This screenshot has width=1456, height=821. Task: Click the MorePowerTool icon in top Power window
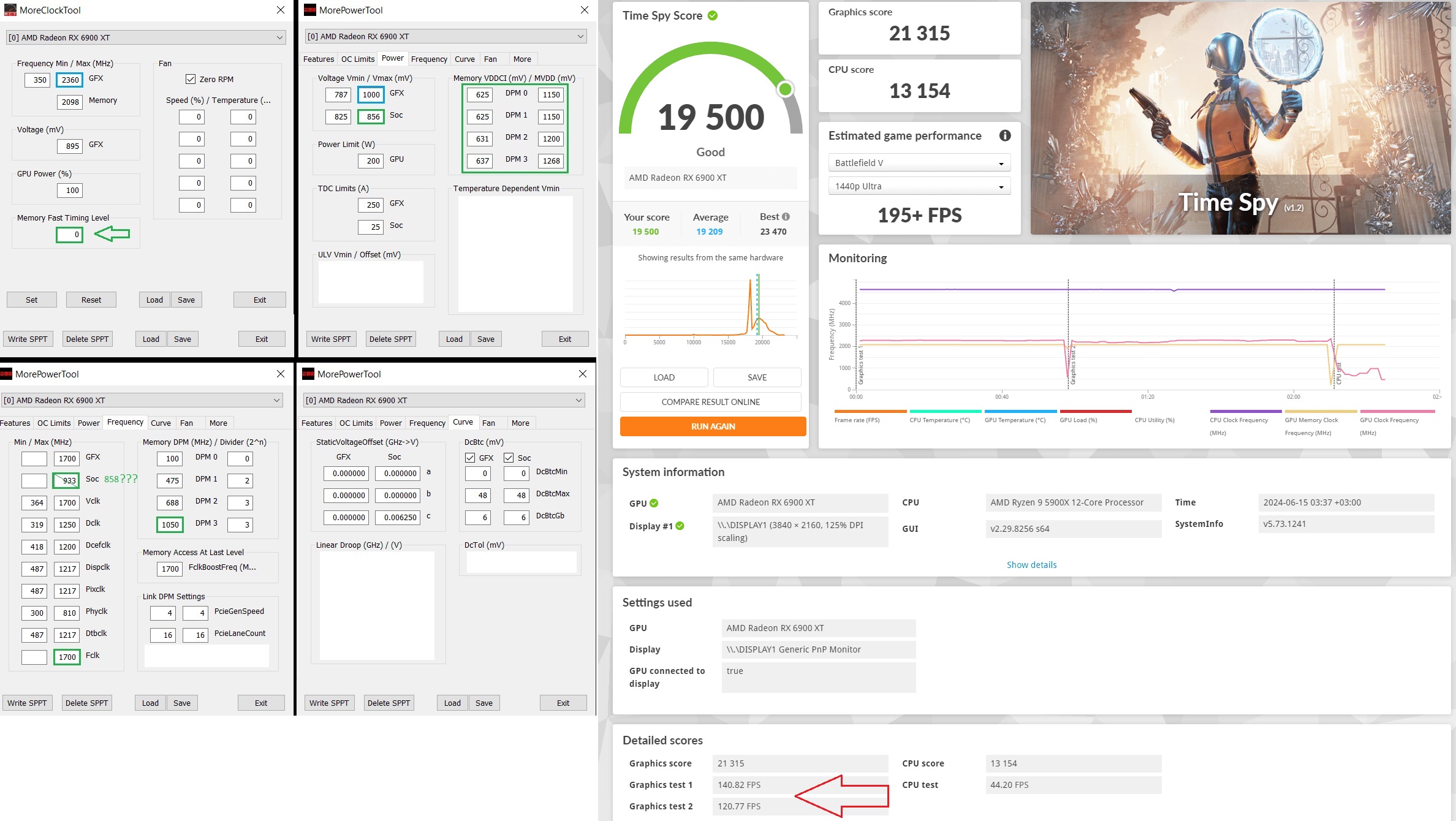310,10
